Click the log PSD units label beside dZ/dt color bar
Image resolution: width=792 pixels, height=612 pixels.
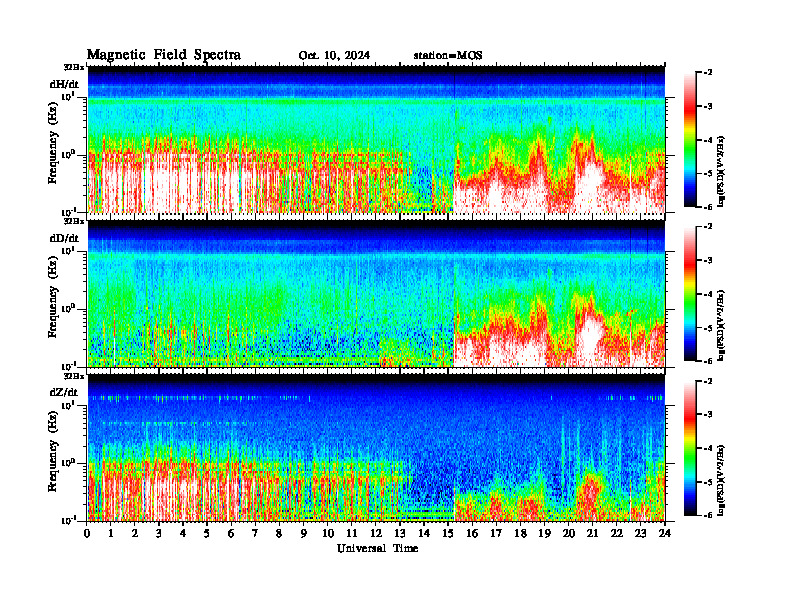pyautogui.click(x=721, y=480)
